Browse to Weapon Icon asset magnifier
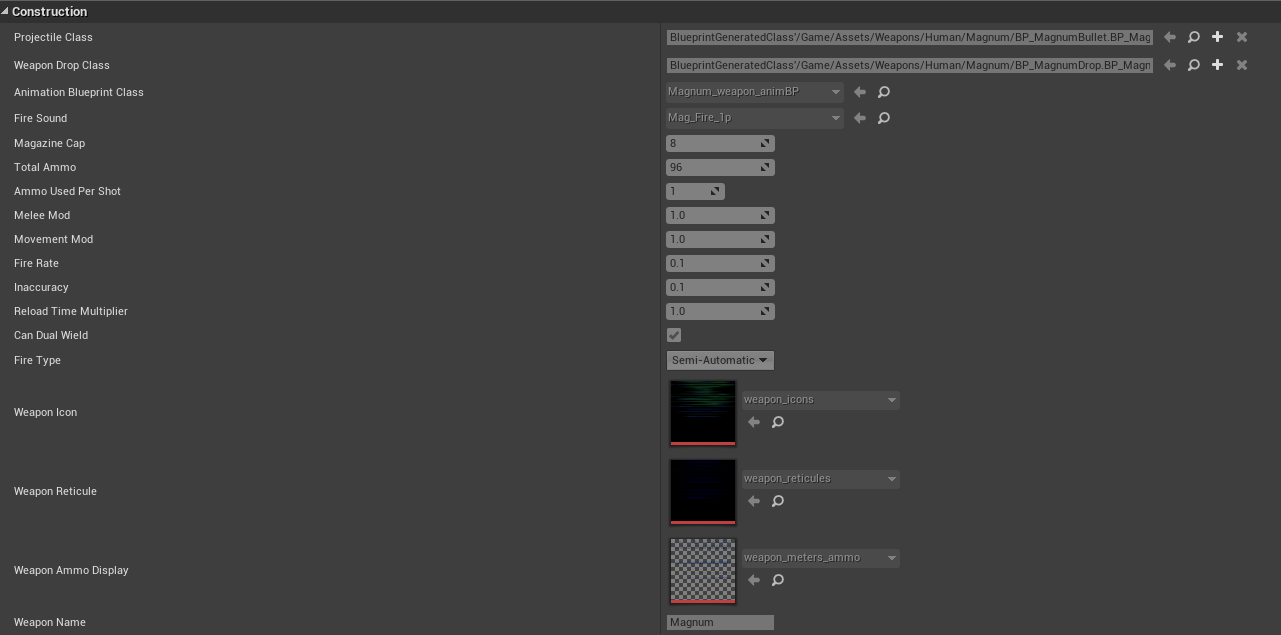The image size is (1281, 635). [777, 422]
